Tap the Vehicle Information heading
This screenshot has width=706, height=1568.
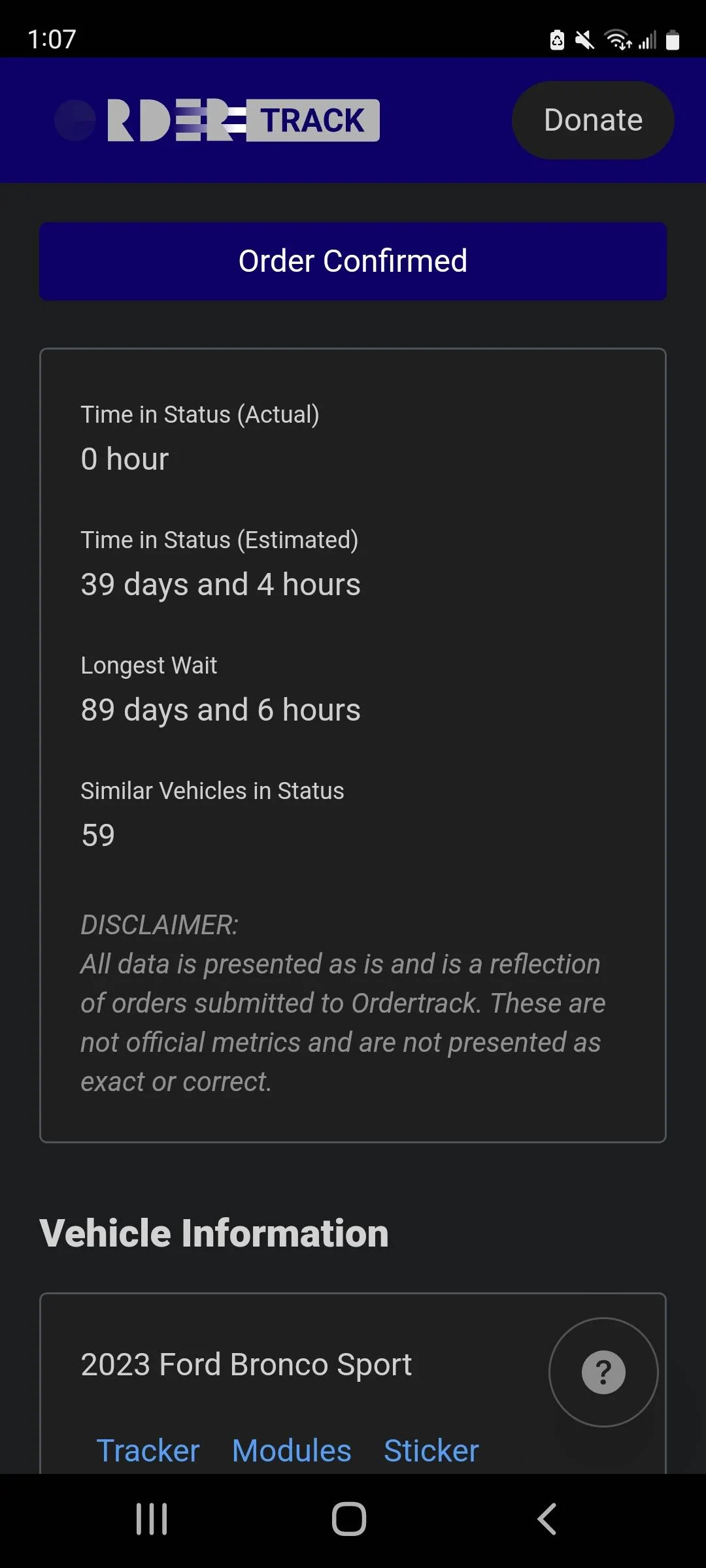[x=214, y=1233]
